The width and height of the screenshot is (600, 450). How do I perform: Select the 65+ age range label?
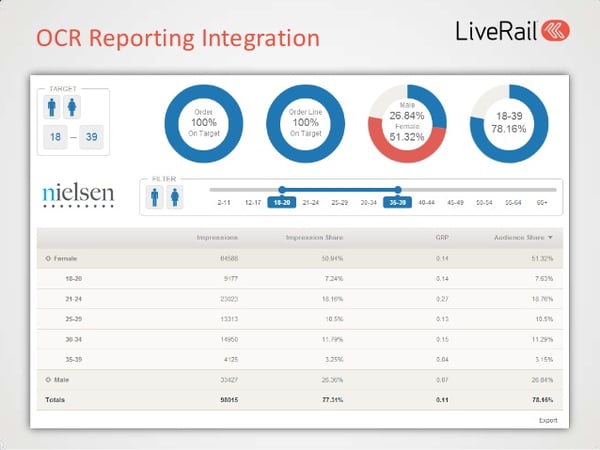point(542,202)
